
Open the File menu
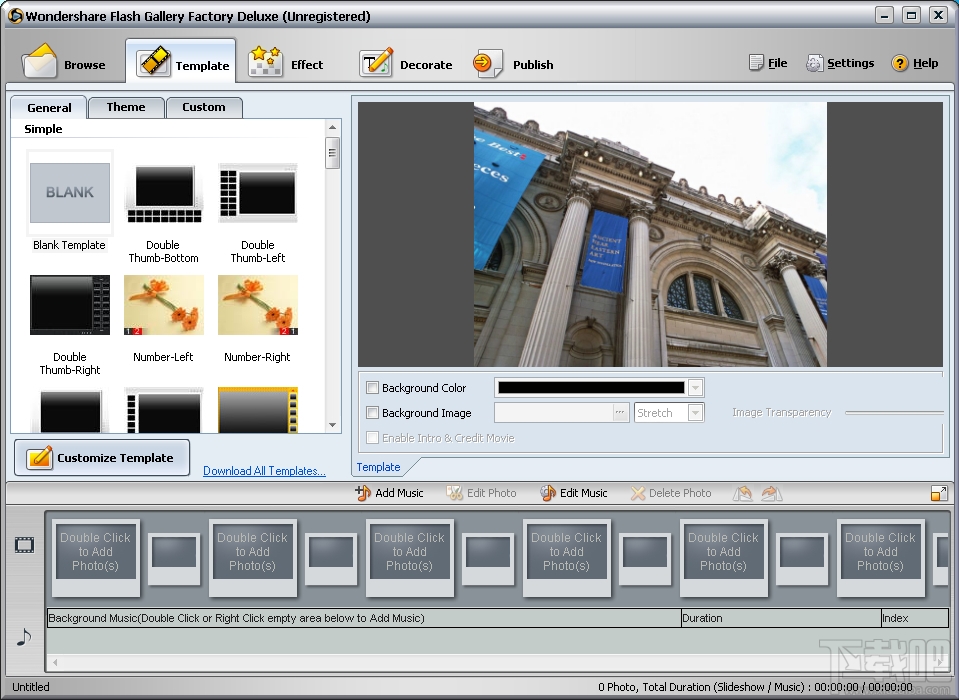(768, 63)
